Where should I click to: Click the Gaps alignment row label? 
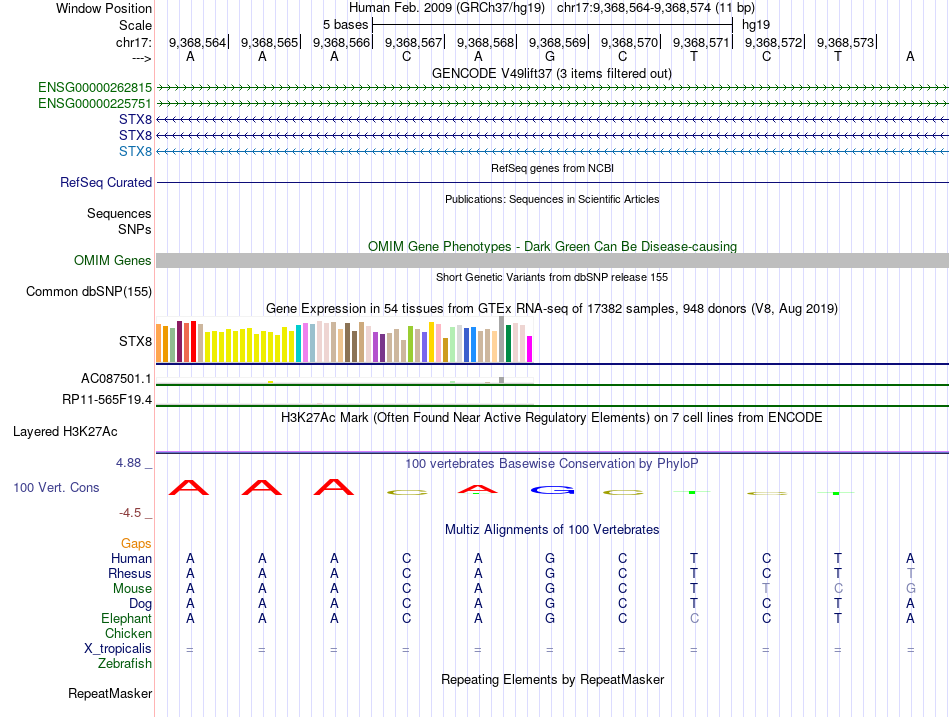tap(136, 544)
